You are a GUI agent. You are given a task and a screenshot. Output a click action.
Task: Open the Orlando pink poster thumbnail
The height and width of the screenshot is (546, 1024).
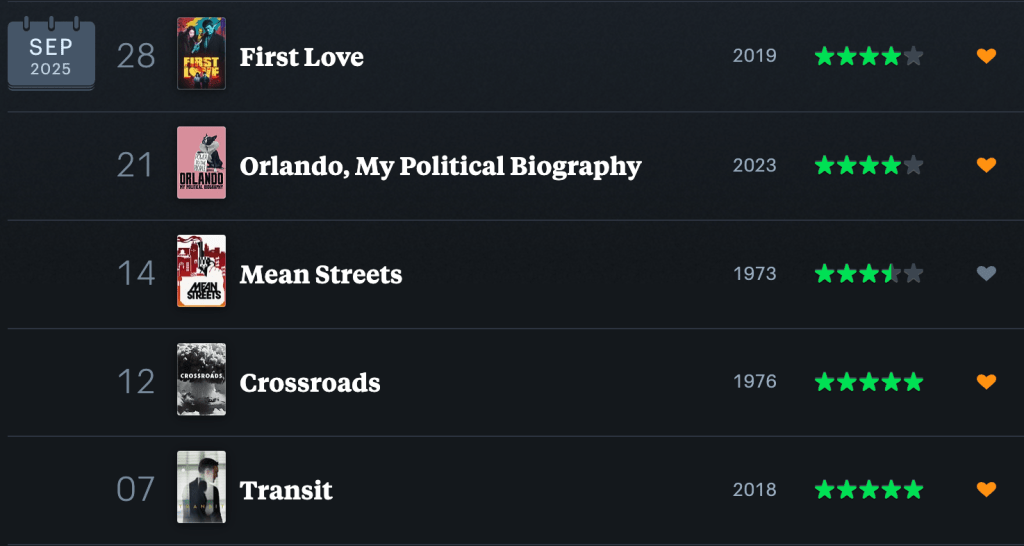click(201, 163)
